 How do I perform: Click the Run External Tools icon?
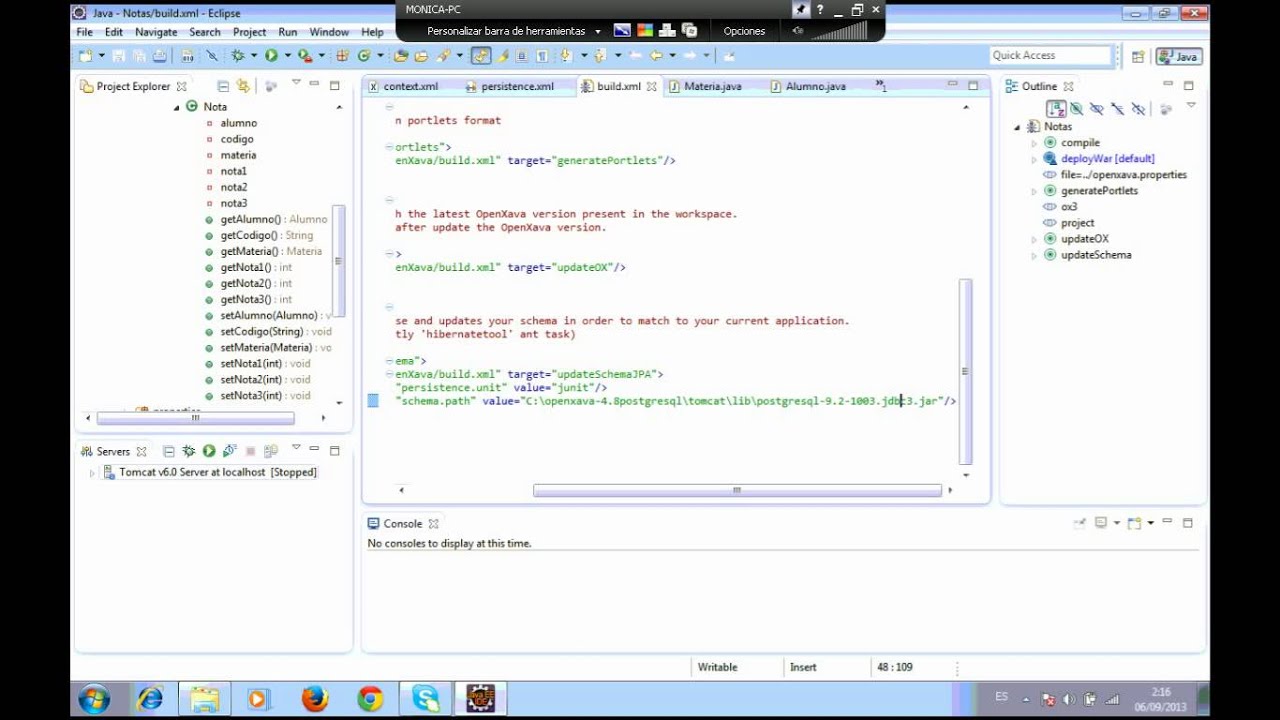(x=304, y=56)
